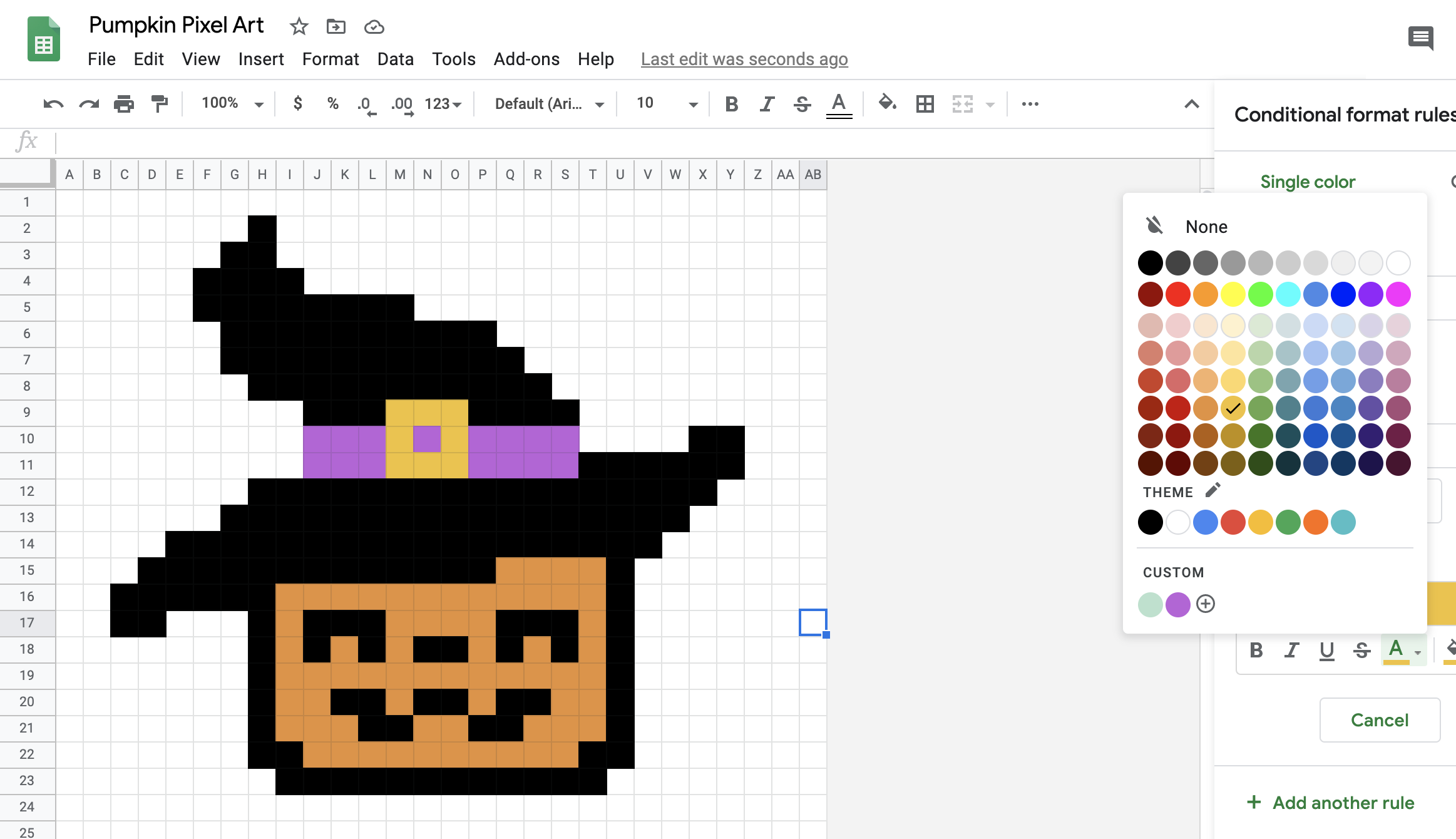Toggle Bold in formatting style panel
Screen dimensions: 1456x839
[1256, 651]
